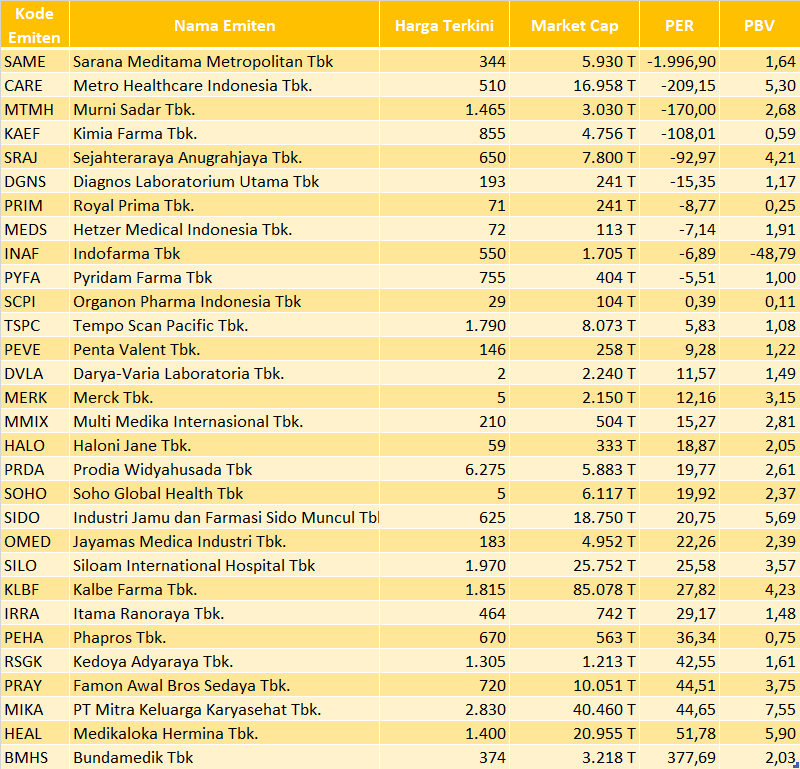This screenshot has height=769, width=800.
Task: Select PER value -108,01
Action: pyautogui.click(x=689, y=134)
